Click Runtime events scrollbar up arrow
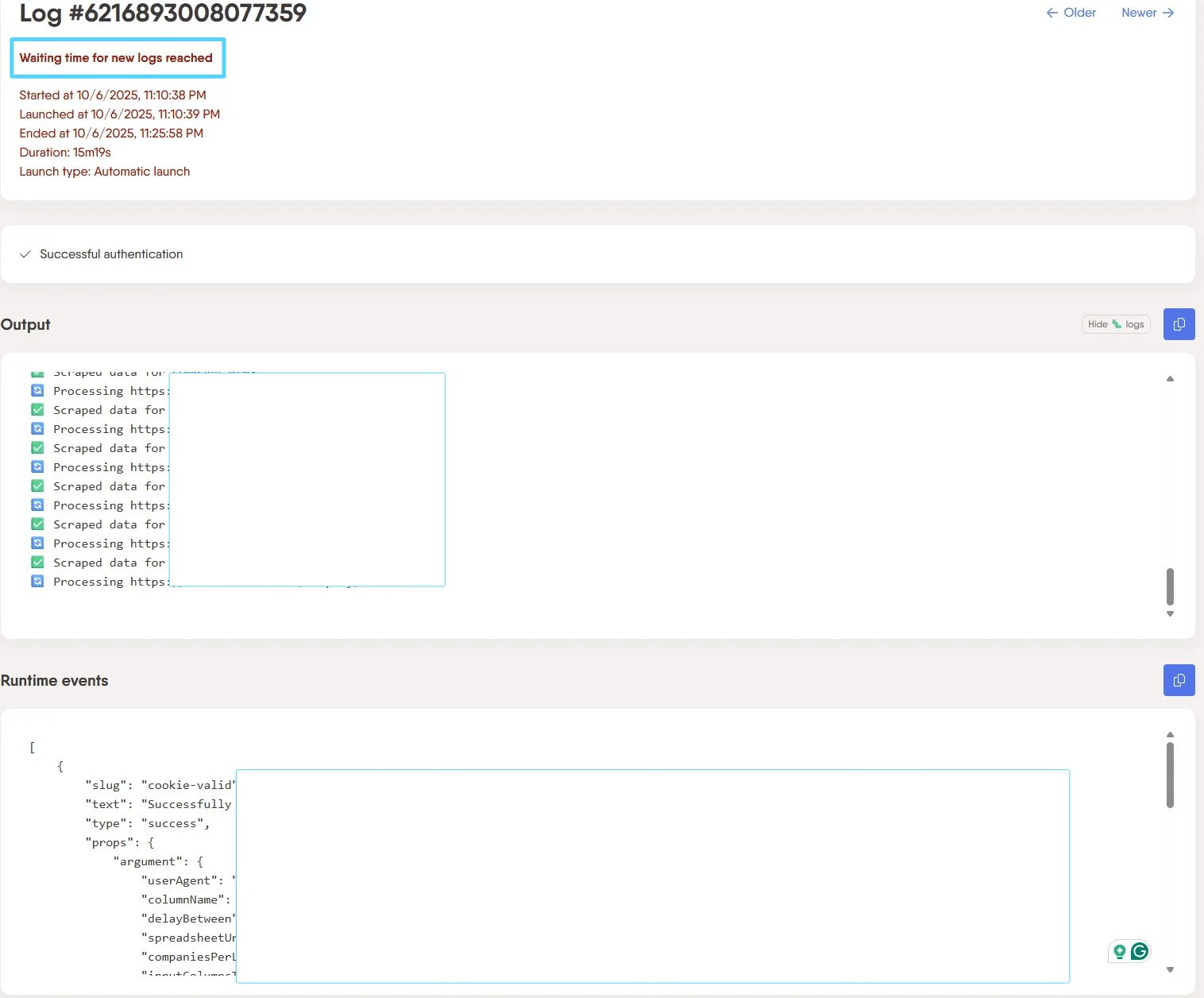1204x998 pixels. pyautogui.click(x=1170, y=735)
